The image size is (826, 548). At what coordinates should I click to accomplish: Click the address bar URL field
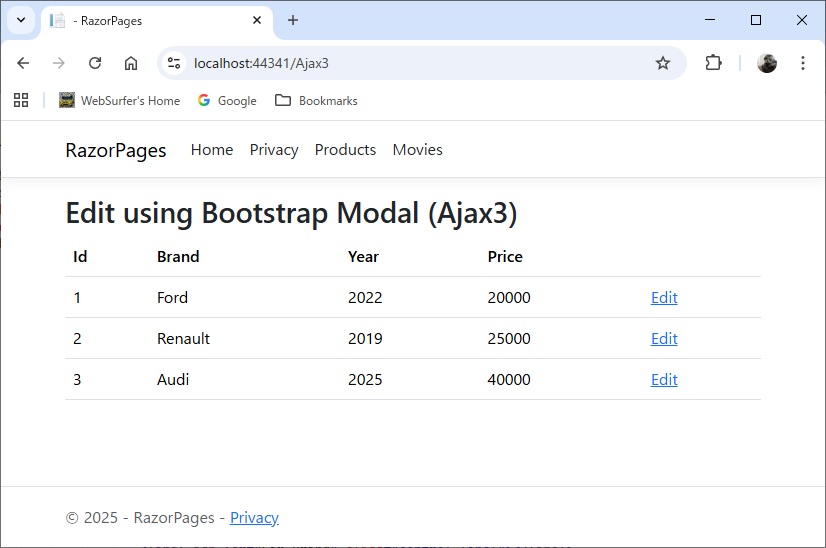point(400,63)
